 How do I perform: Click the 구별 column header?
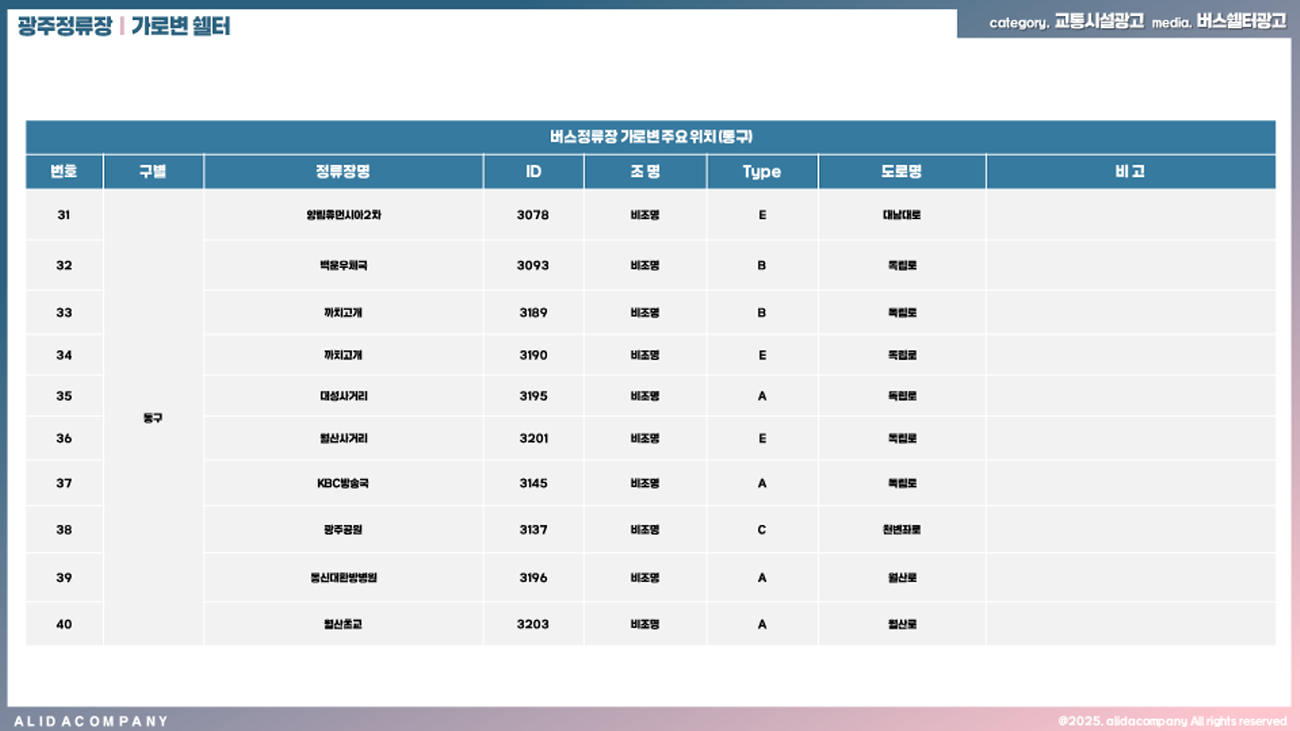pyautogui.click(x=153, y=172)
